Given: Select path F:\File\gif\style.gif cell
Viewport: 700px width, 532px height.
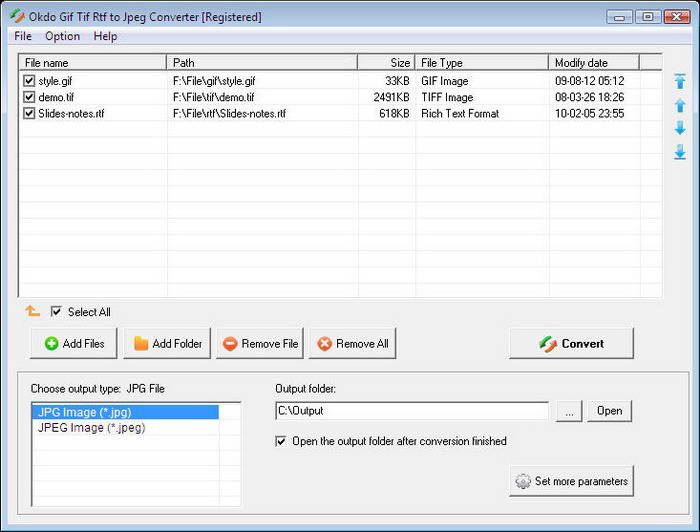Looking at the screenshot, I should 214,81.
